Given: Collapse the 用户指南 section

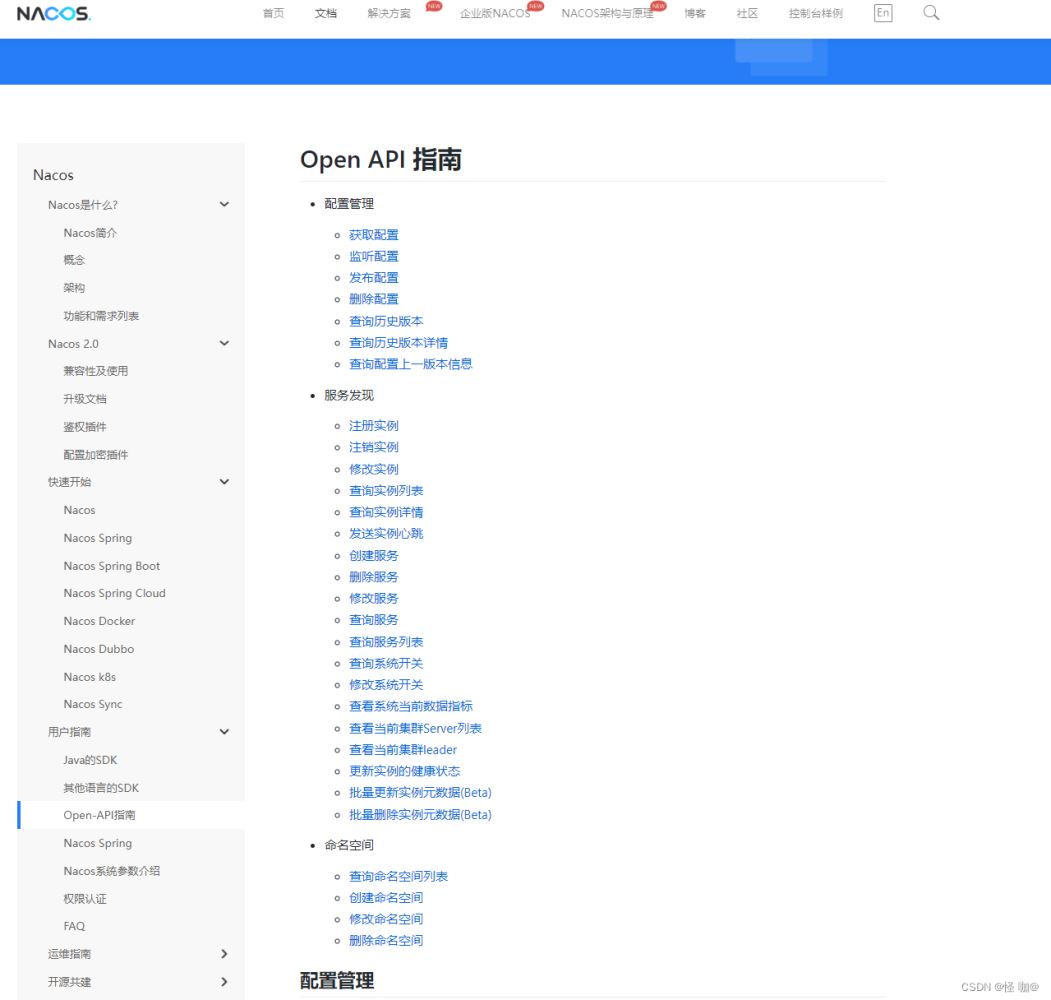Looking at the screenshot, I should tap(224, 732).
